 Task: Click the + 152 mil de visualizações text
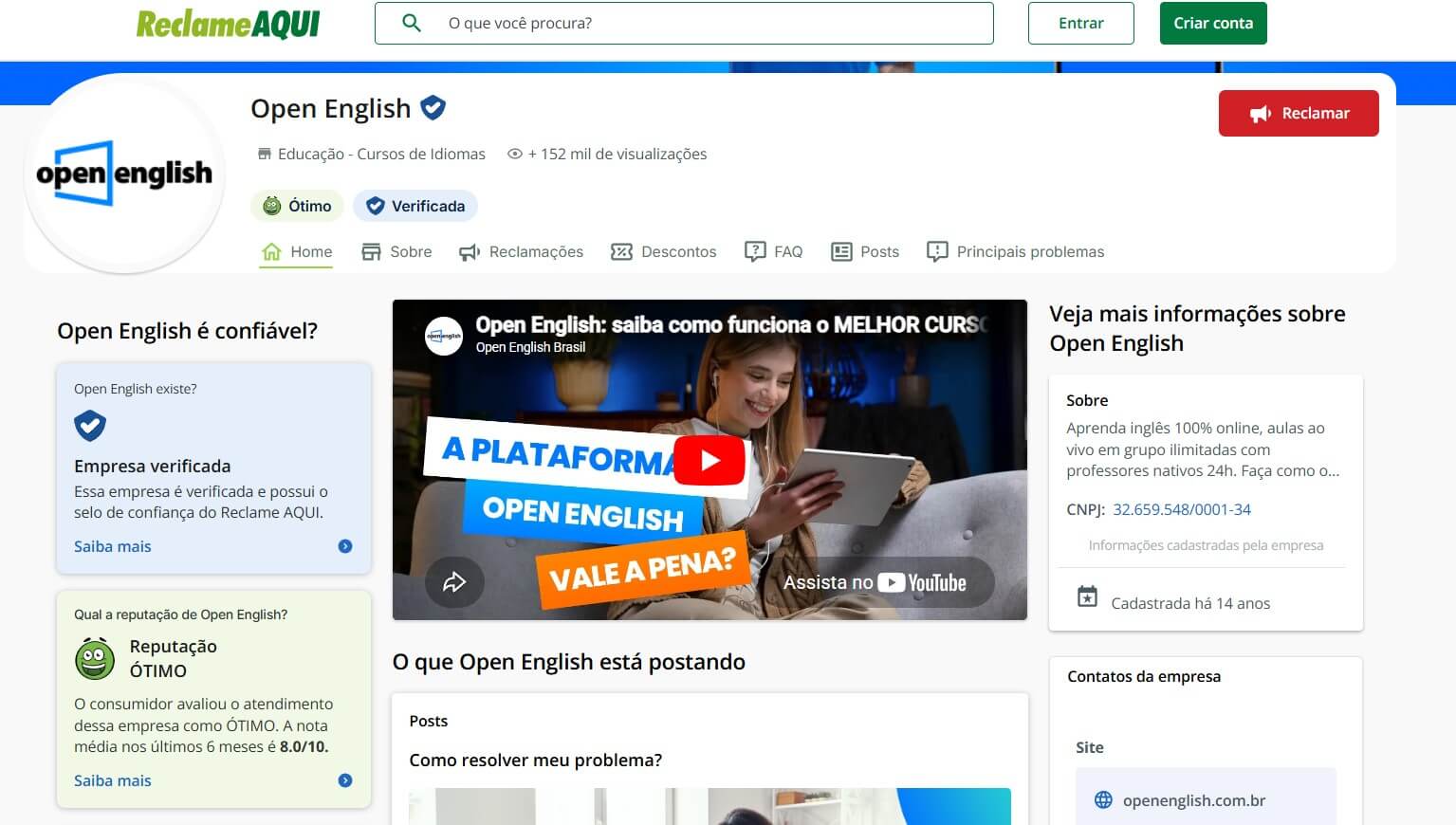point(617,154)
